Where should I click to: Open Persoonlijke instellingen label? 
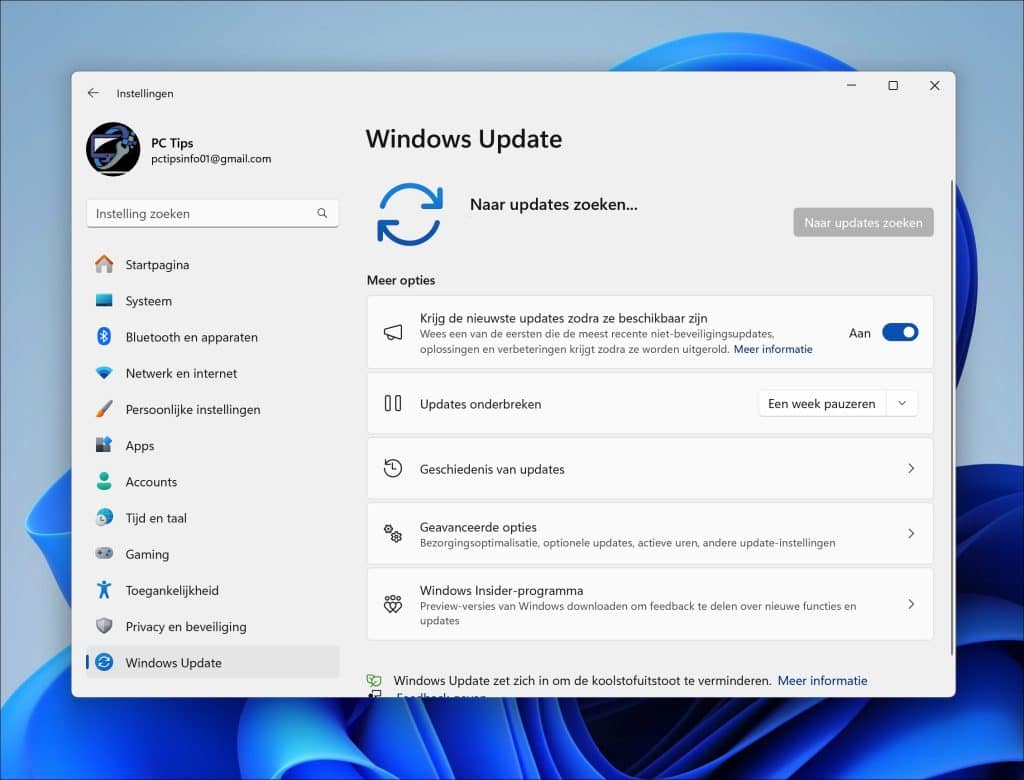(193, 410)
